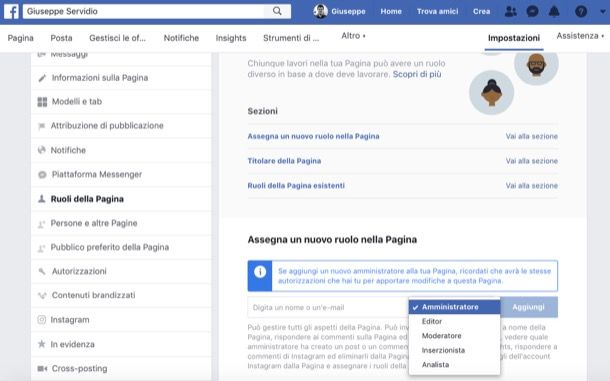
Task: Open the Strumenti di ... tab
Action: point(291,38)
